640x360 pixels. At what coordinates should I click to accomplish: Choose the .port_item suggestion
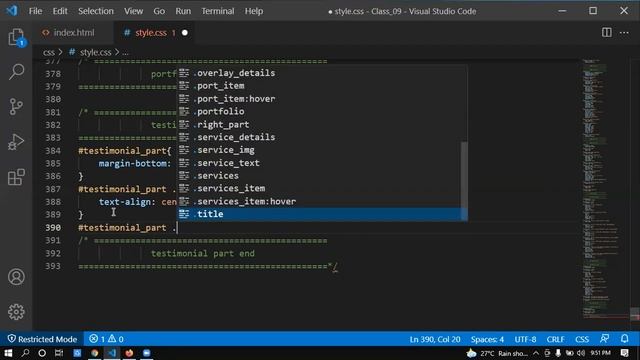(x=320, y=86)
